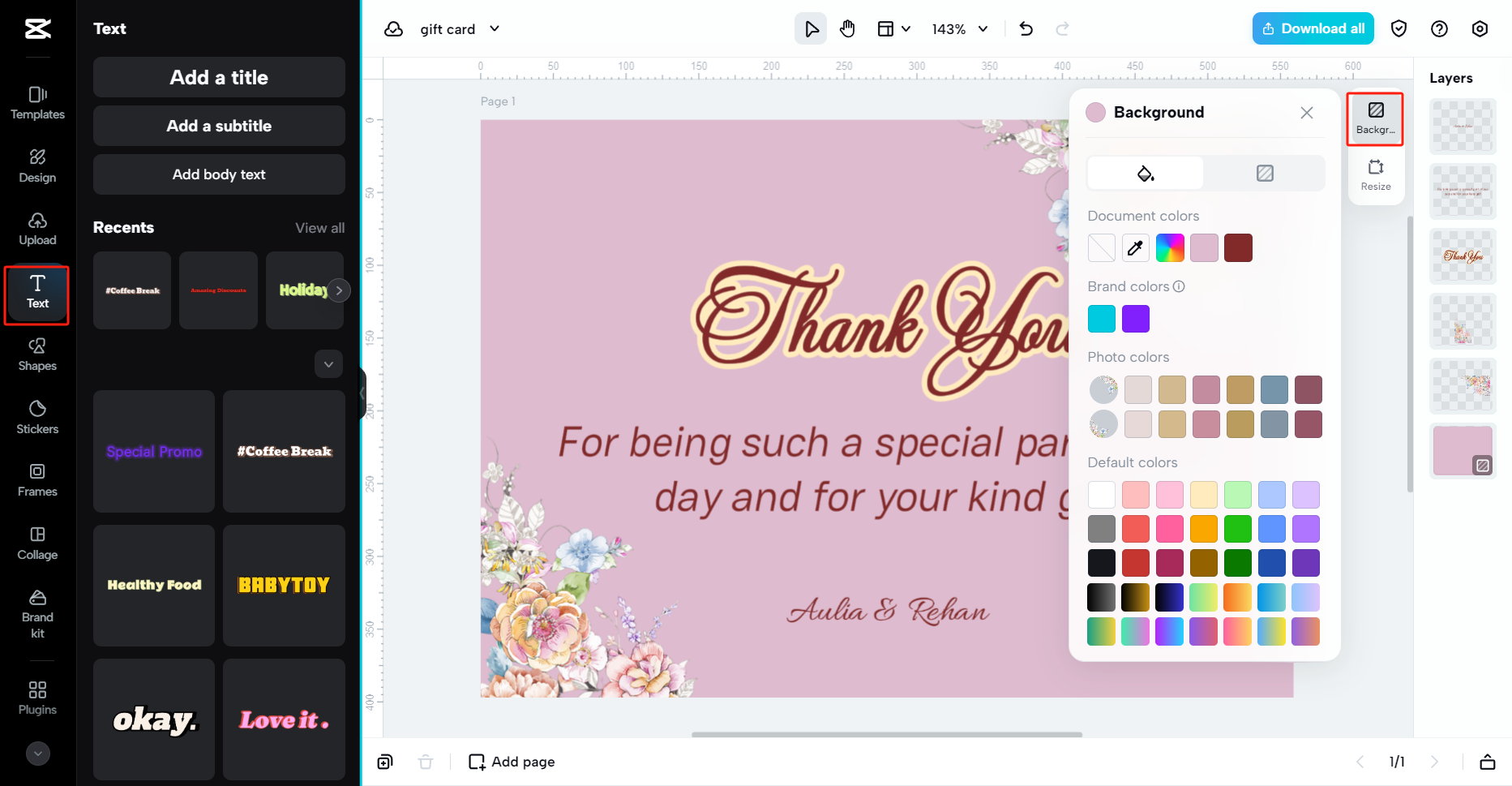
Task: Undo the last action
Action: [x=1026, y=28]
